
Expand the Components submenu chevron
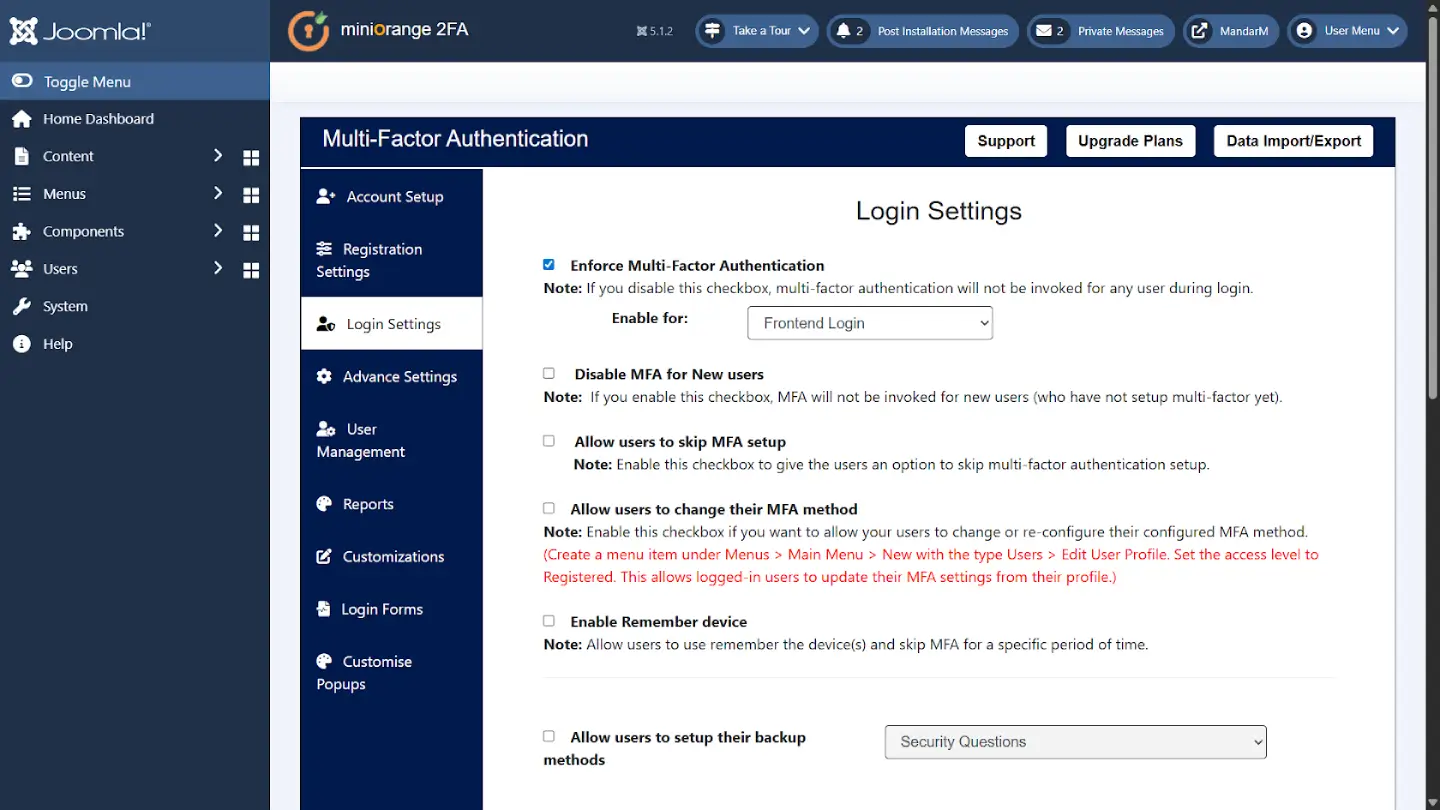(217, 230)
